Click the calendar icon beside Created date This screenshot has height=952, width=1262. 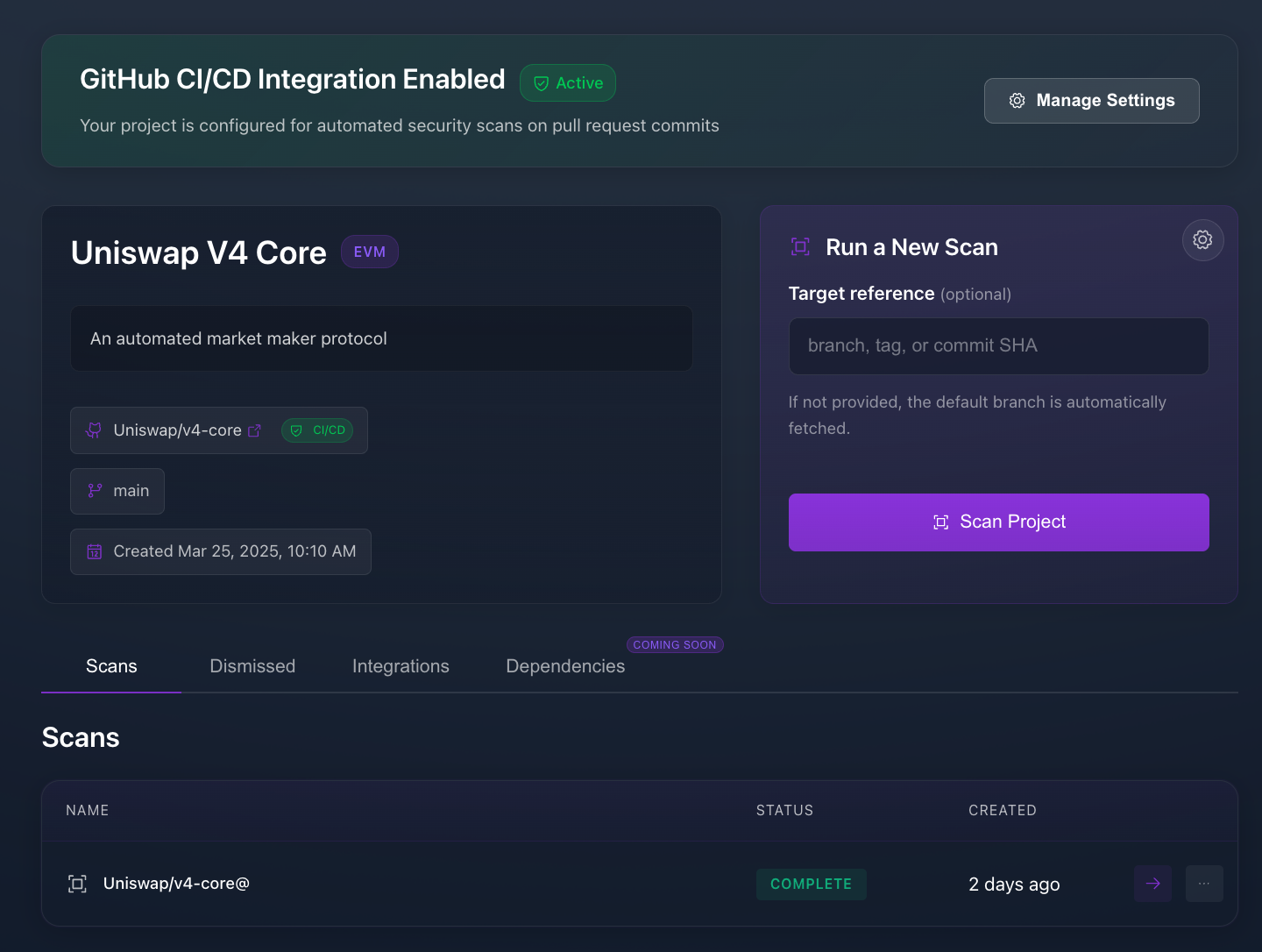tap(95, 551)
